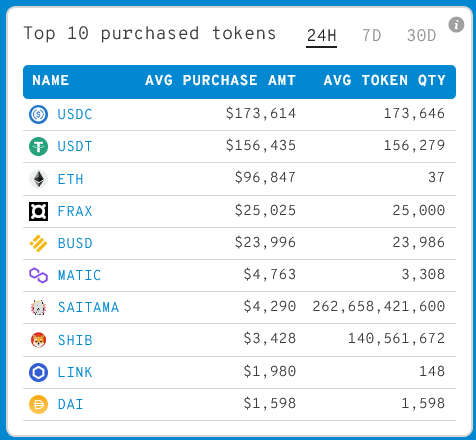Image resolution: width=476 pixels, height=440 pixels.
Task: Click the NAME column header
Action: [x=50, y=80]
